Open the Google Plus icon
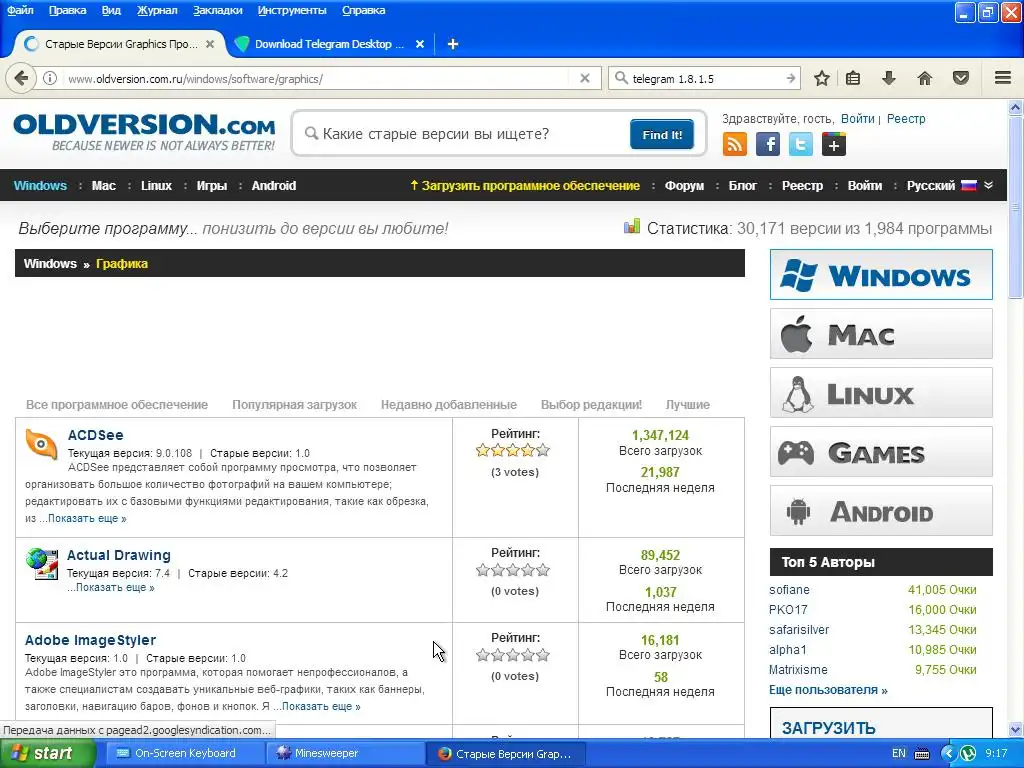Screen dimensions: 1024x768 834,144
